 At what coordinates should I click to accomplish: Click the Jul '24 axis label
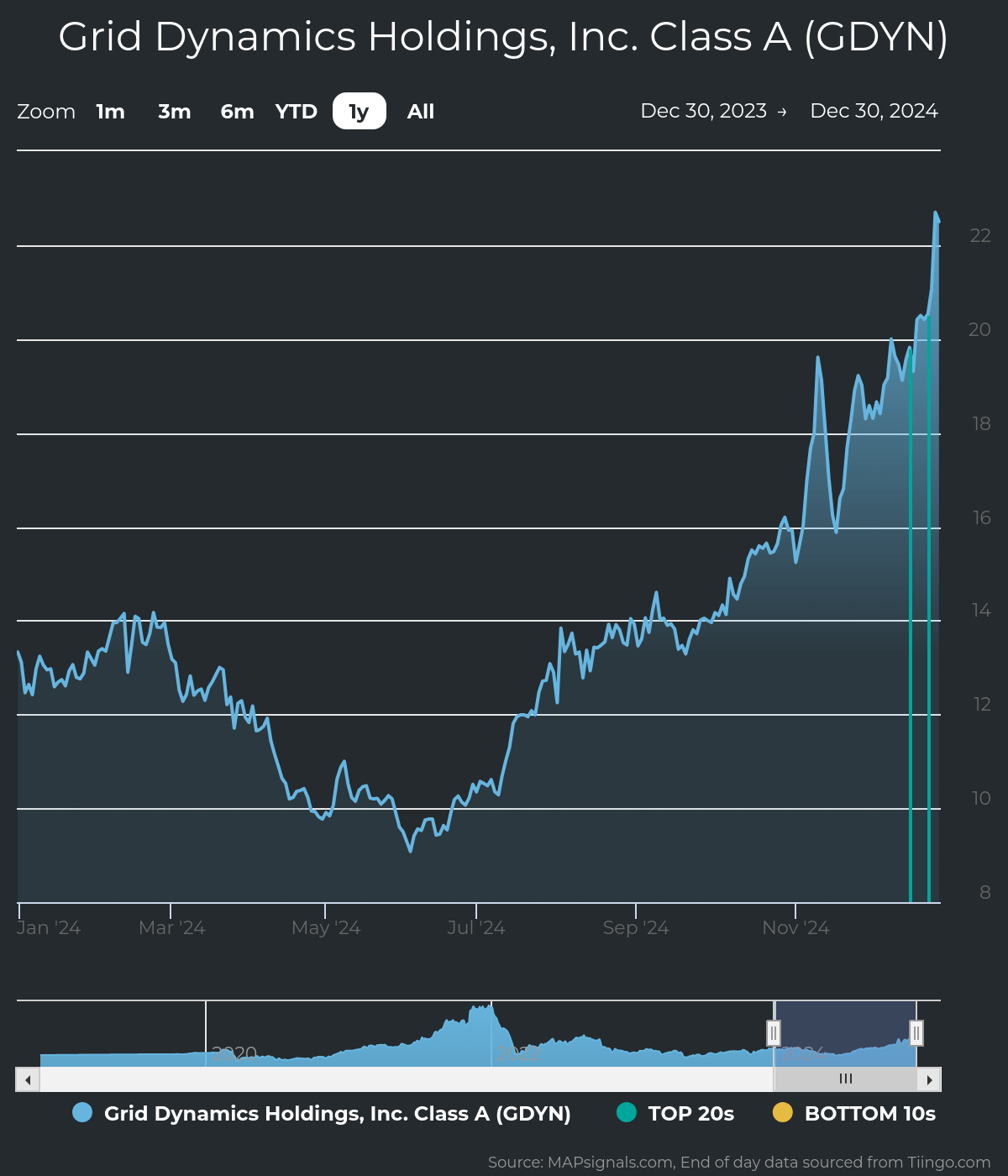click(475, 927)
